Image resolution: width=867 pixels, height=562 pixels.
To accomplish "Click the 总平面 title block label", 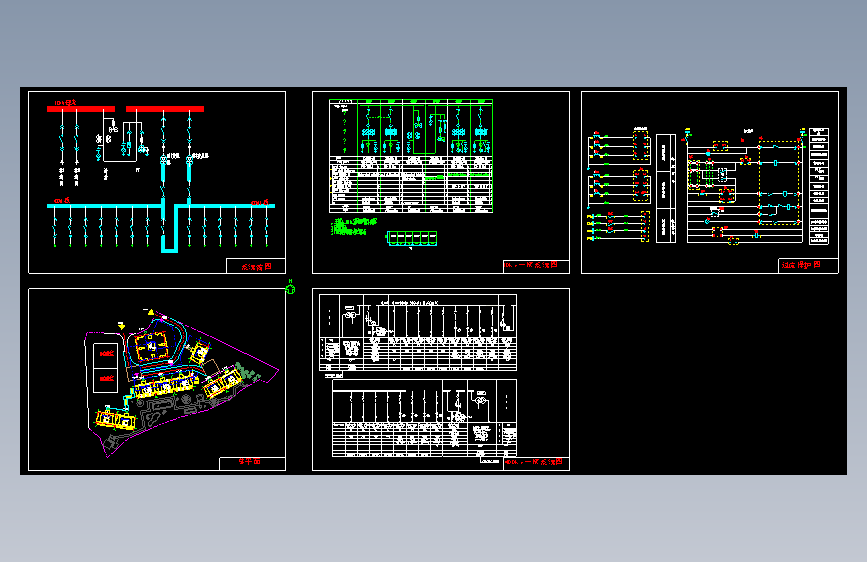I will coord(249,461).
